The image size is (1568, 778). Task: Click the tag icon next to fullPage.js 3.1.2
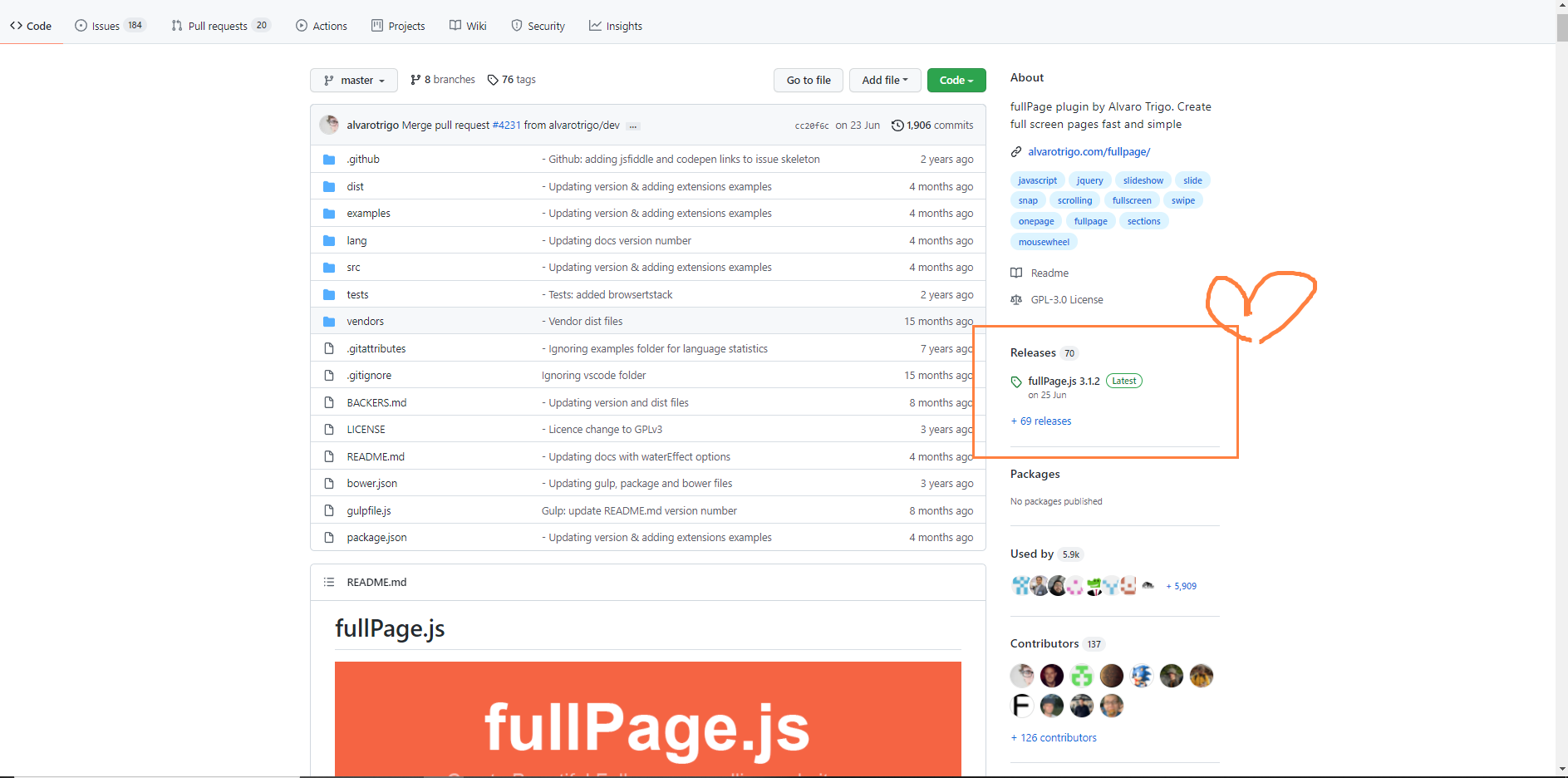(1016, 382)
